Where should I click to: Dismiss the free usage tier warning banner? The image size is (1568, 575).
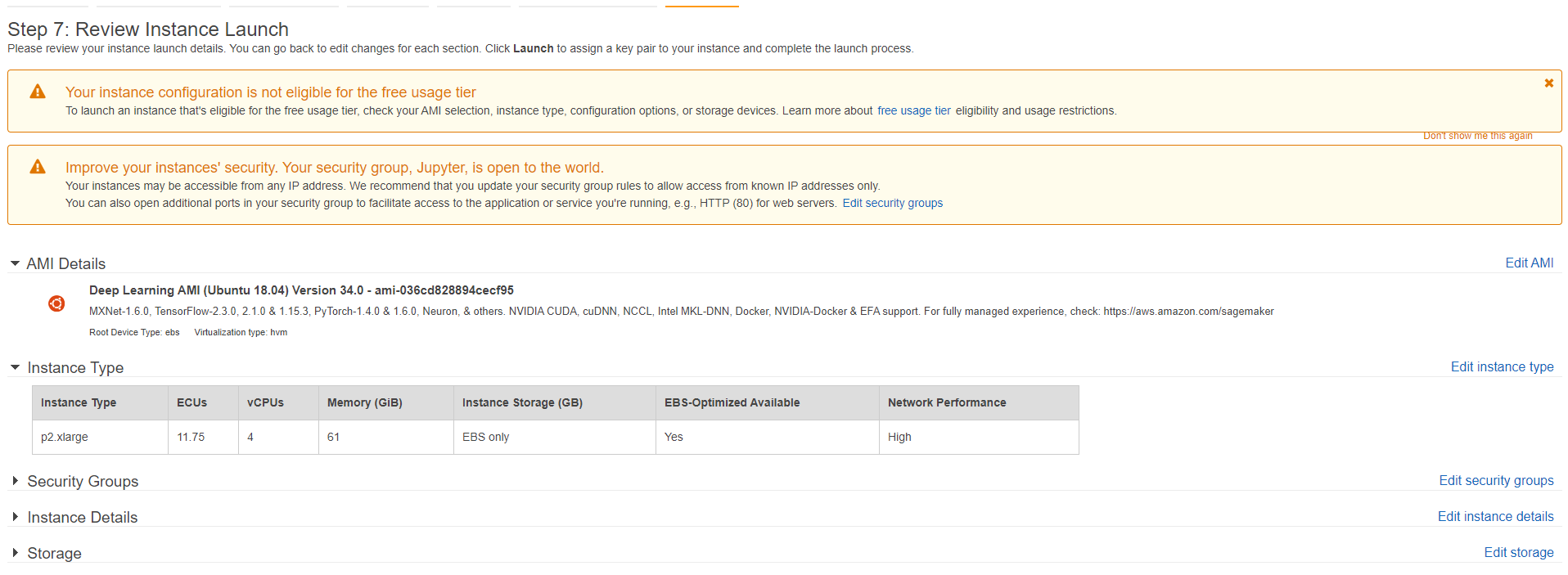pyautogui.click(x=1548, y=83)
